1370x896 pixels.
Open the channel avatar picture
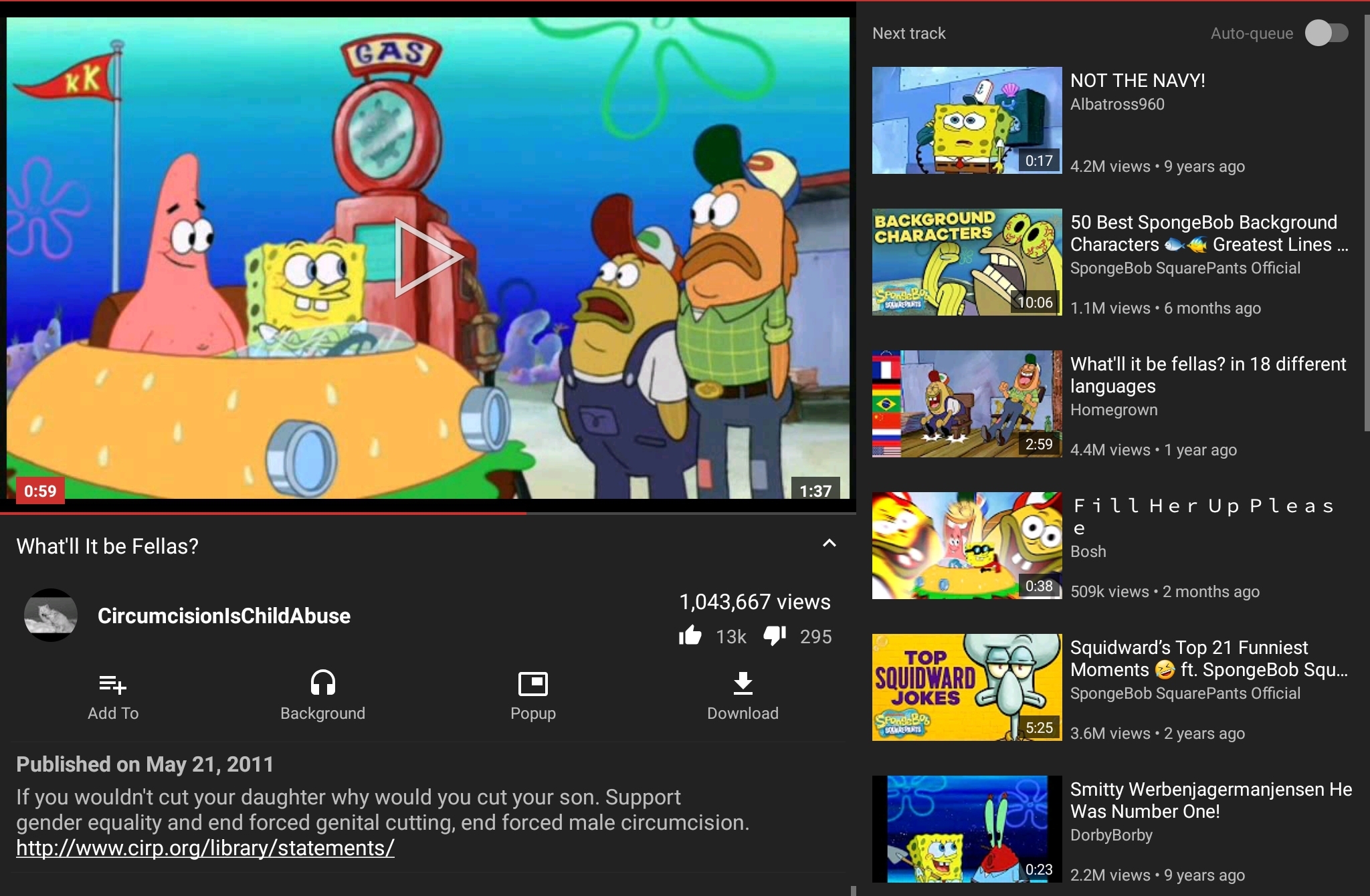point(51,615)
